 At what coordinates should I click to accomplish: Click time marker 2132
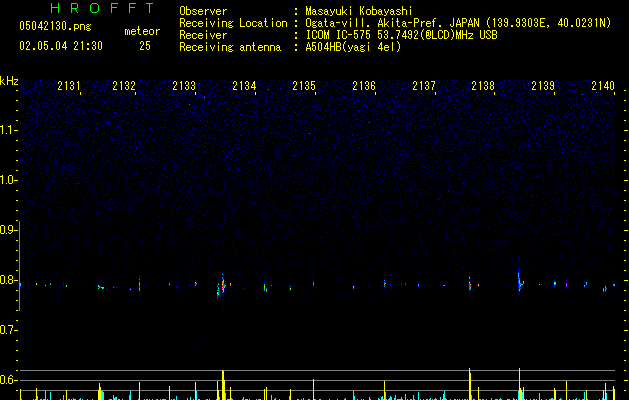[124, 85]
